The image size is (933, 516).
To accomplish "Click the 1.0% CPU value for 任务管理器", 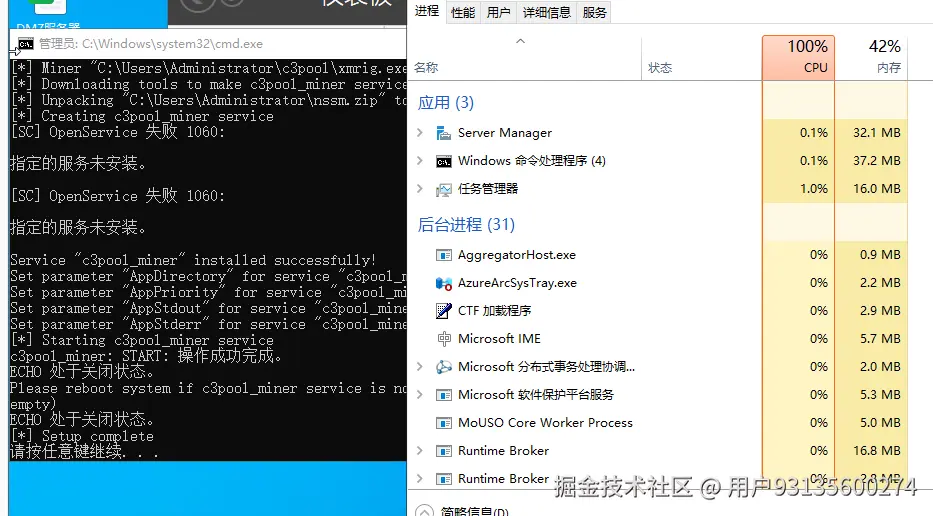I will (813, 189).
